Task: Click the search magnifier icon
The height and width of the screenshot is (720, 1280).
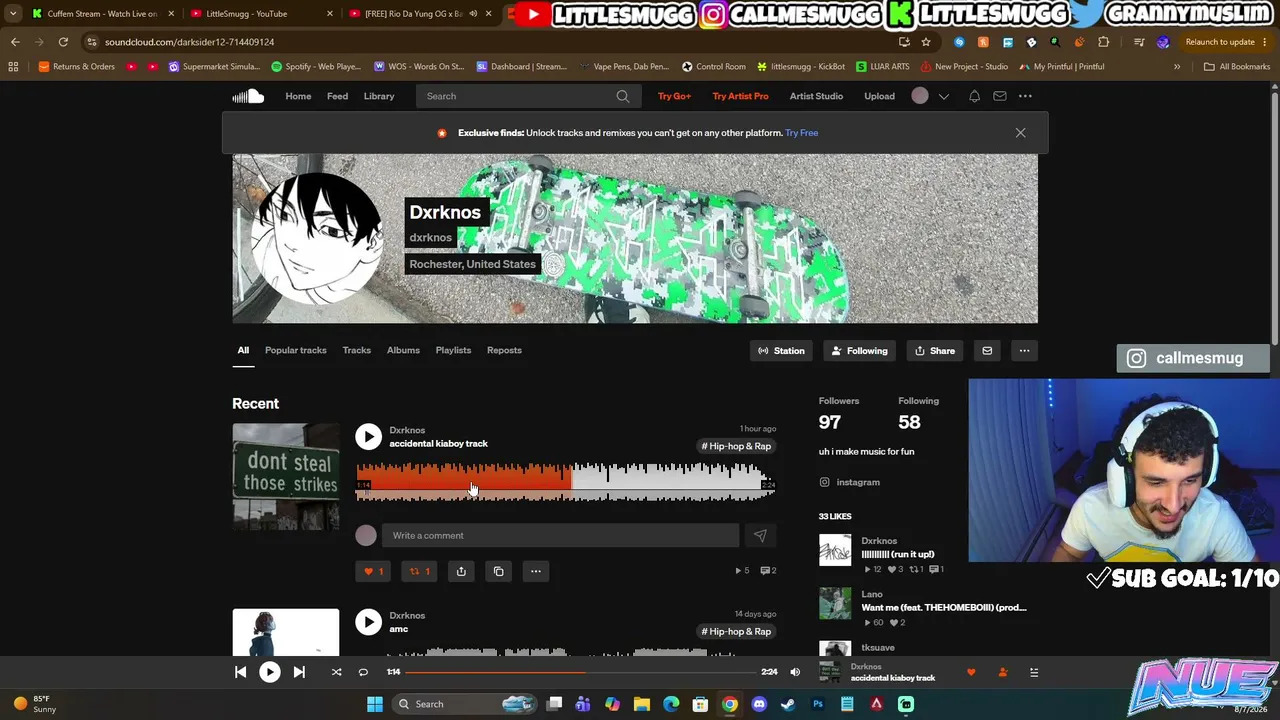Action: pos(623,96)
